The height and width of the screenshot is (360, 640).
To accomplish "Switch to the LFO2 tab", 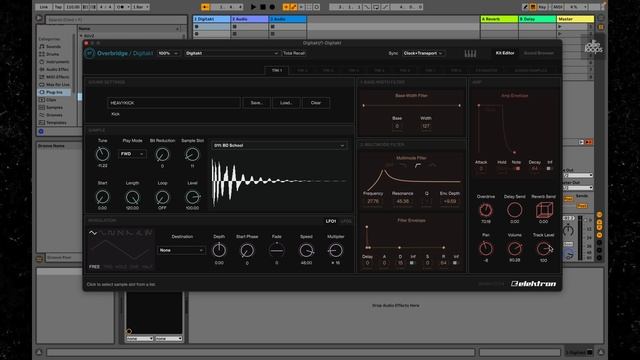I will coord(346,221).
